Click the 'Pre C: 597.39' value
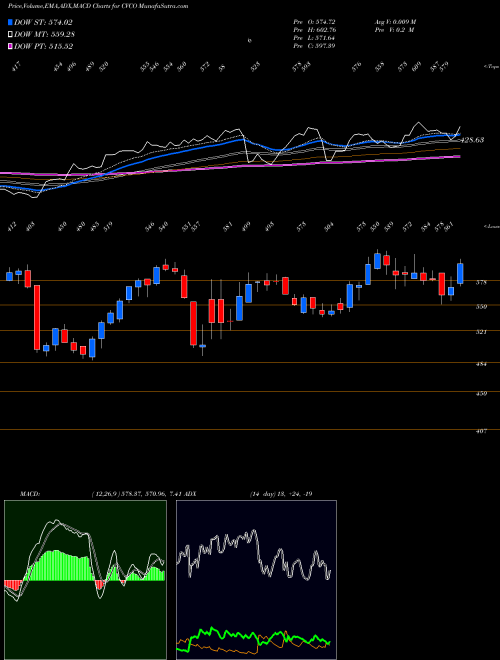Screen dimensions: 500x660 (314, 46)
